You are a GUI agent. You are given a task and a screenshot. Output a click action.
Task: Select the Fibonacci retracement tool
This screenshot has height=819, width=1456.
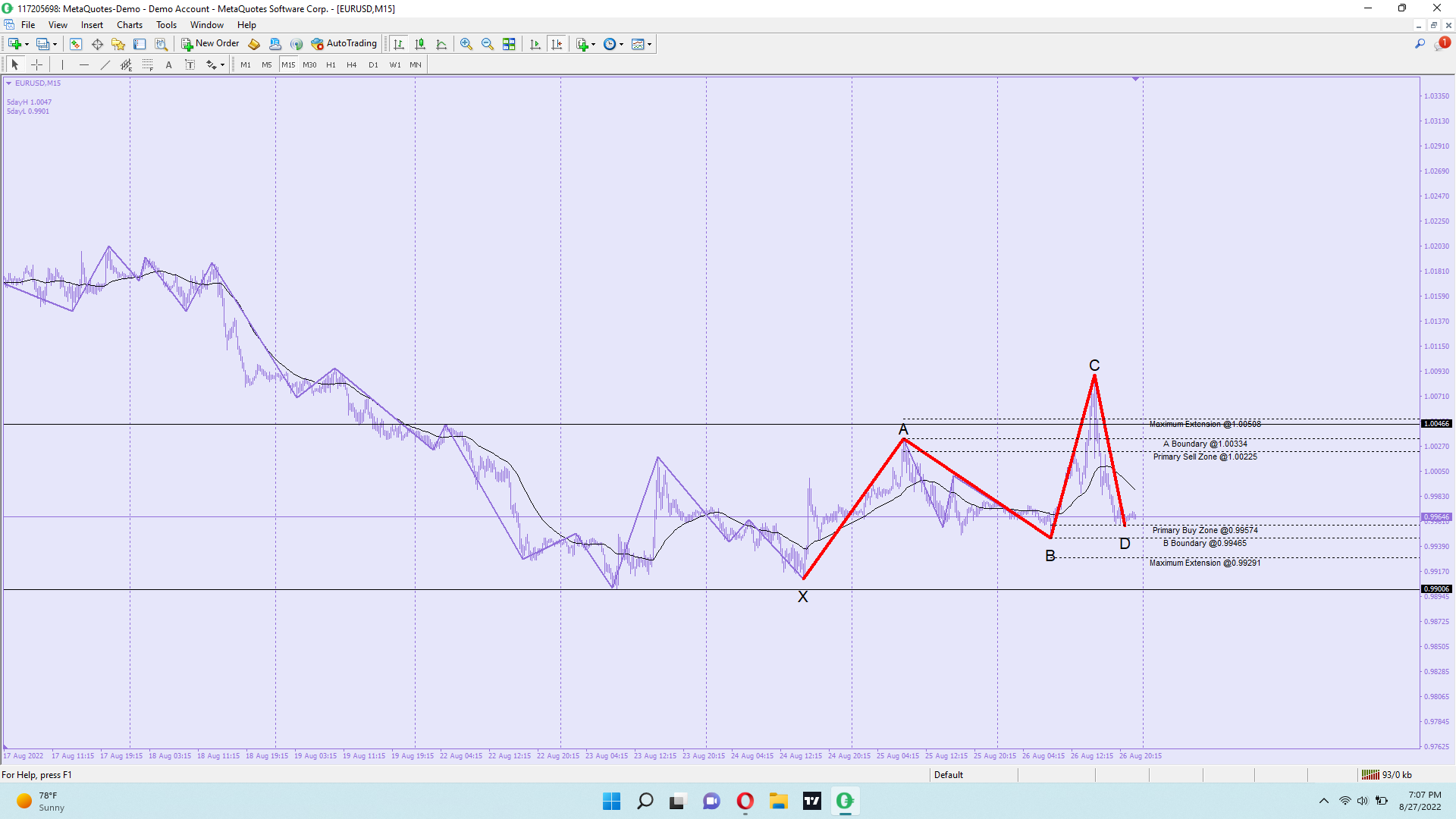(148, 64)
